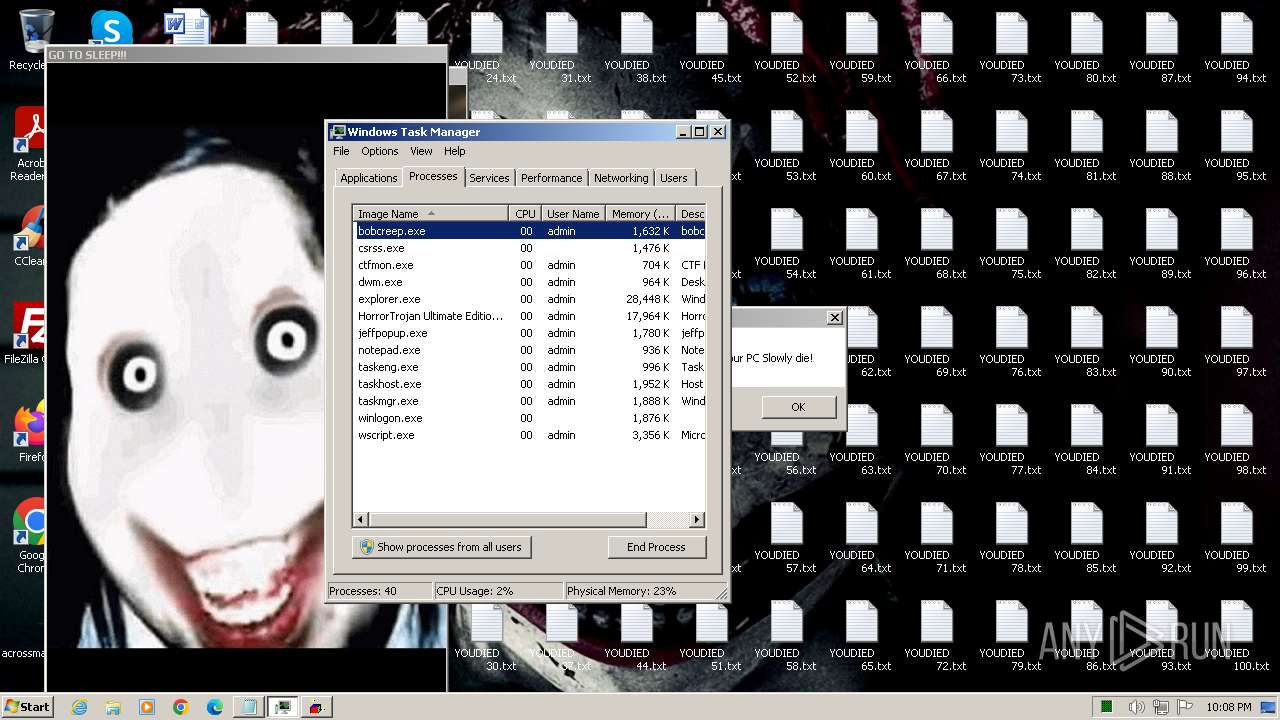Screen dimensions: 1280x720
Task: Select the YOUDIED 45.txt file icon
Action: click(711, 48)
